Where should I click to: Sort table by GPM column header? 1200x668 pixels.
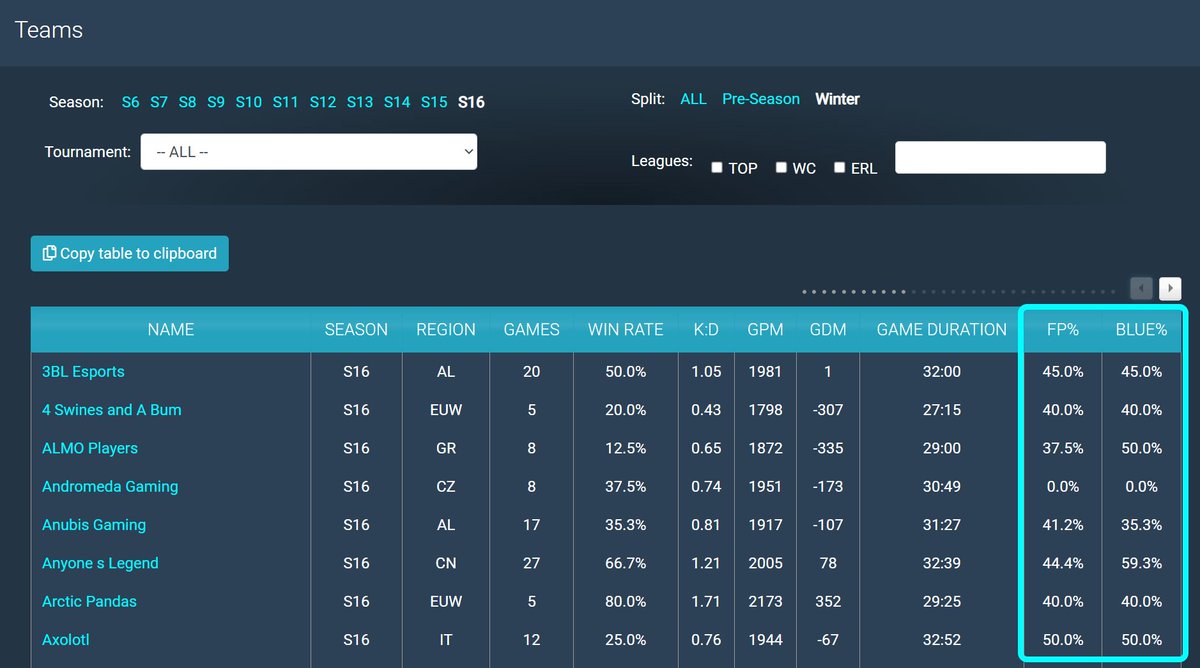(765, 330)
